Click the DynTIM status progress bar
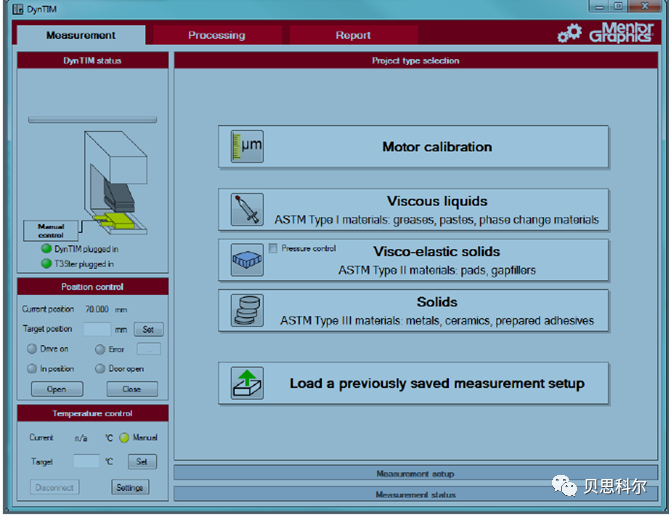The height and width of the screenshot is (516, 669). 93,120
